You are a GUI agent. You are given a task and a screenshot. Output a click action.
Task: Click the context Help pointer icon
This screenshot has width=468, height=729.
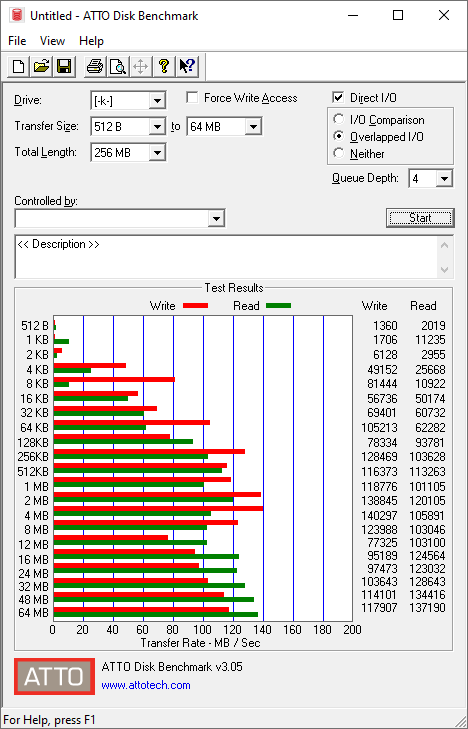click(x=187, y=66)
